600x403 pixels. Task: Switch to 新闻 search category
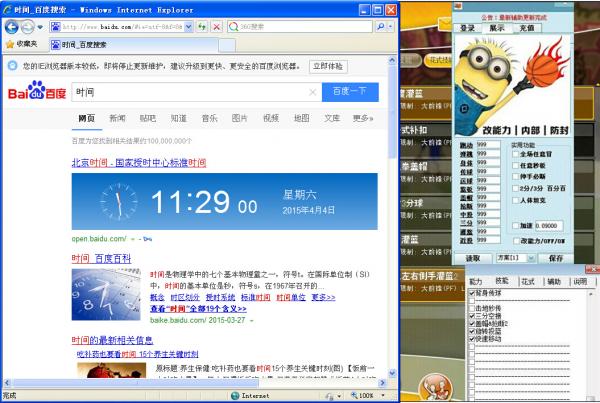[x=117, y=118]
